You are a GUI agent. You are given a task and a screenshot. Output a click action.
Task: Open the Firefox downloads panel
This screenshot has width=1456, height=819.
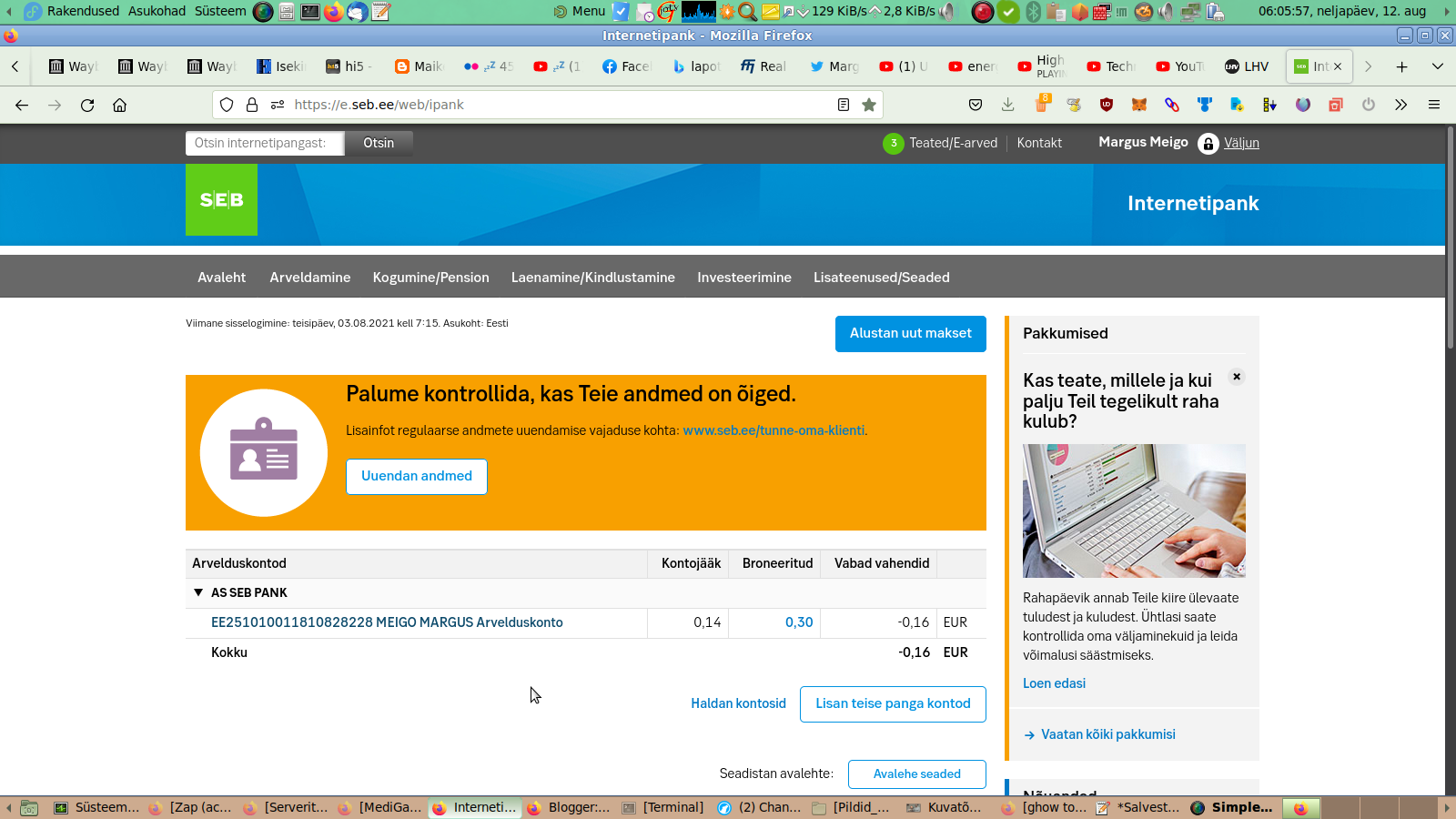point(1008,105)
